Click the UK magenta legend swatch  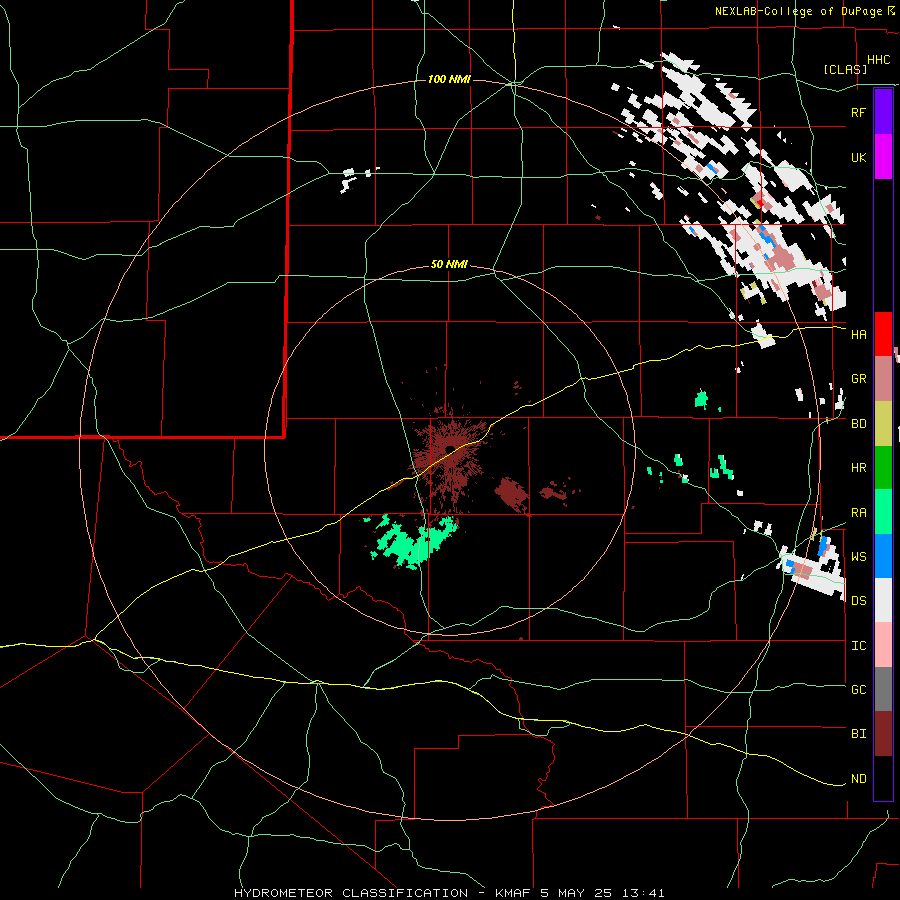[883, 157]
